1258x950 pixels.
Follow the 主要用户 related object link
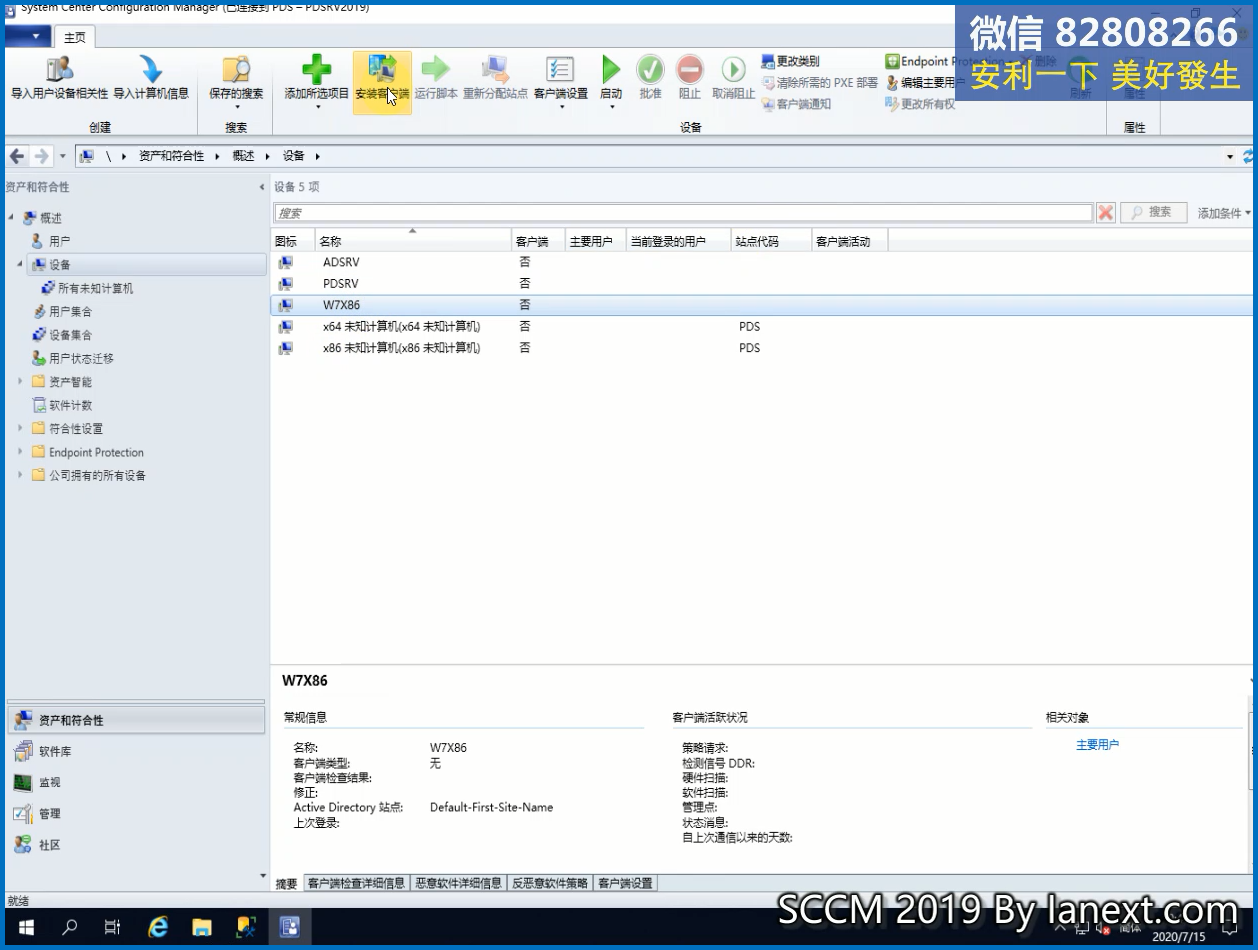pos(1097,745)
